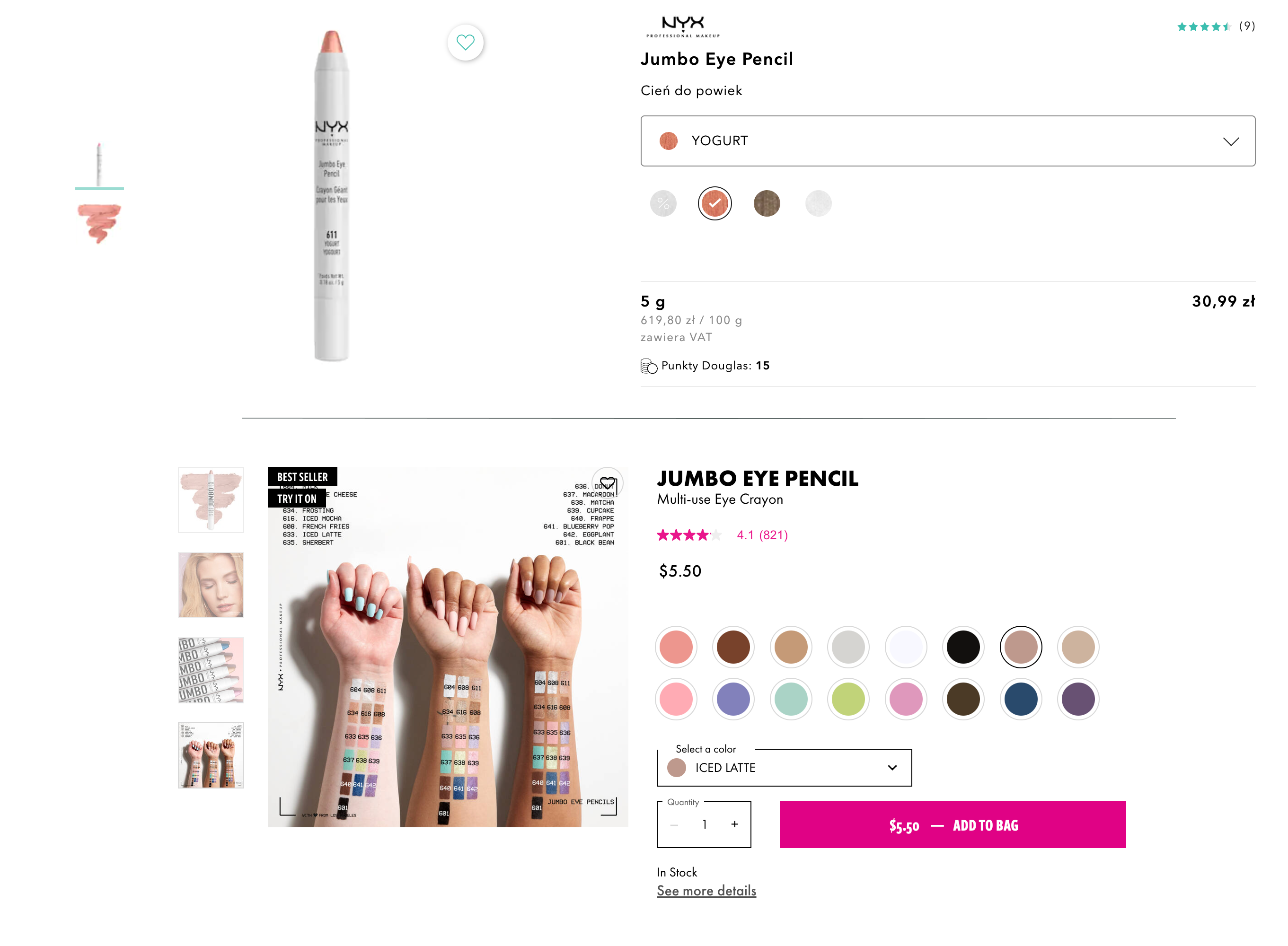Open the See more details link
Screen dimensions: 1288x946
click(x=706, y=891)
